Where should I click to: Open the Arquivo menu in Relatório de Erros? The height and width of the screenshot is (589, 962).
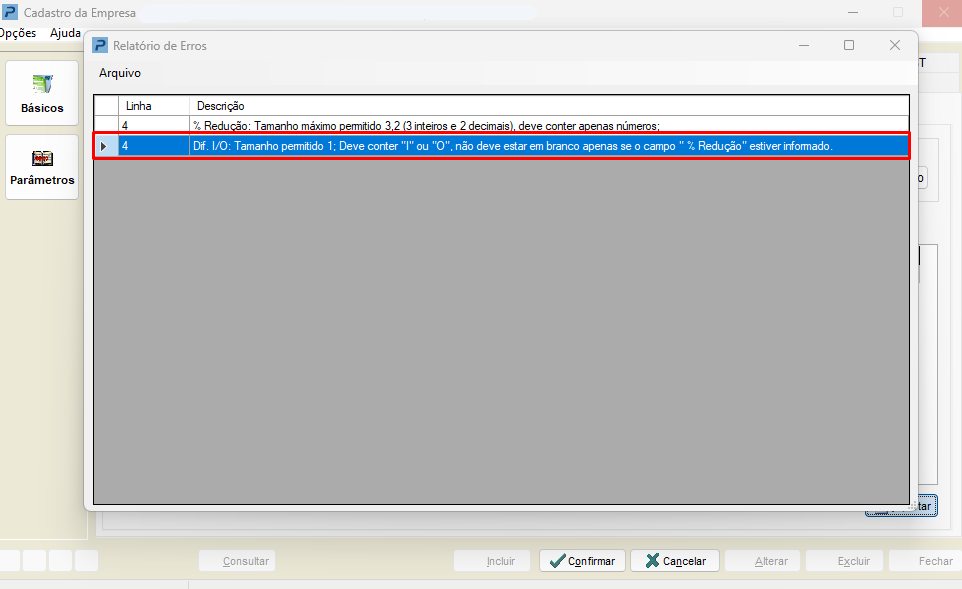pyautogui.click(x=120, y=73)
